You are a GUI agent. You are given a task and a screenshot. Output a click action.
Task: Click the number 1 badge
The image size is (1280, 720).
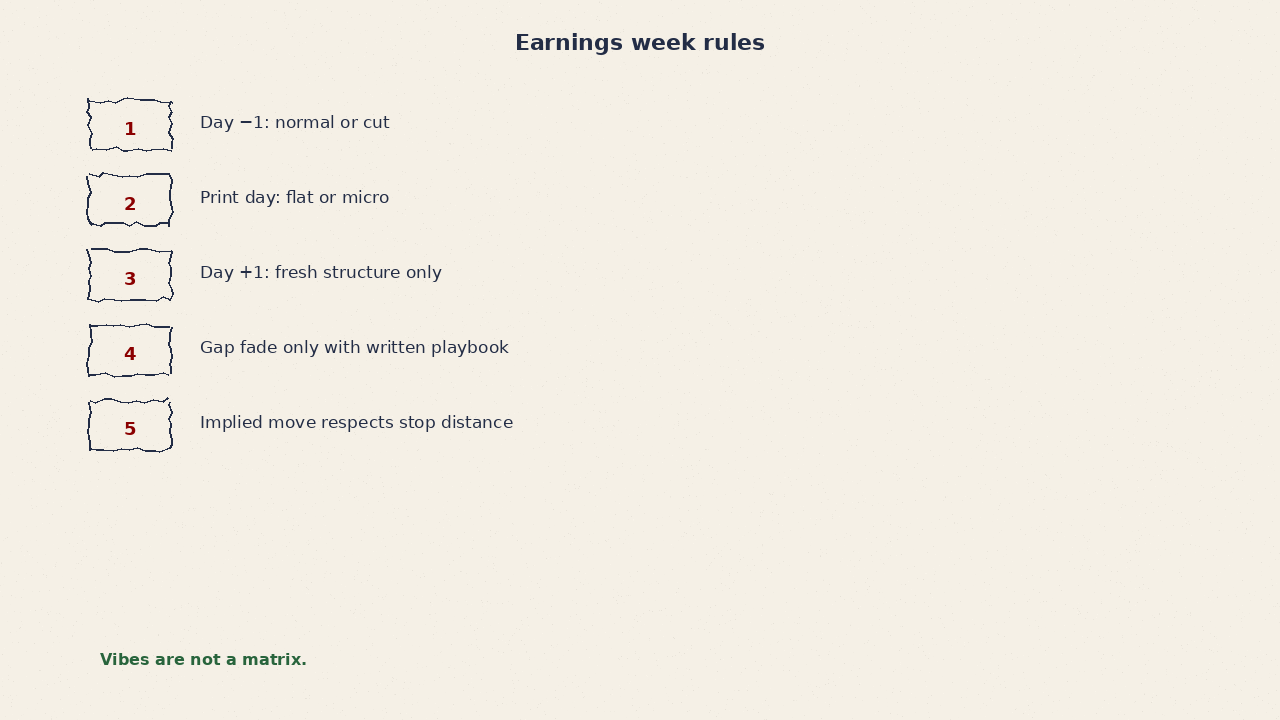coord(130,125)
